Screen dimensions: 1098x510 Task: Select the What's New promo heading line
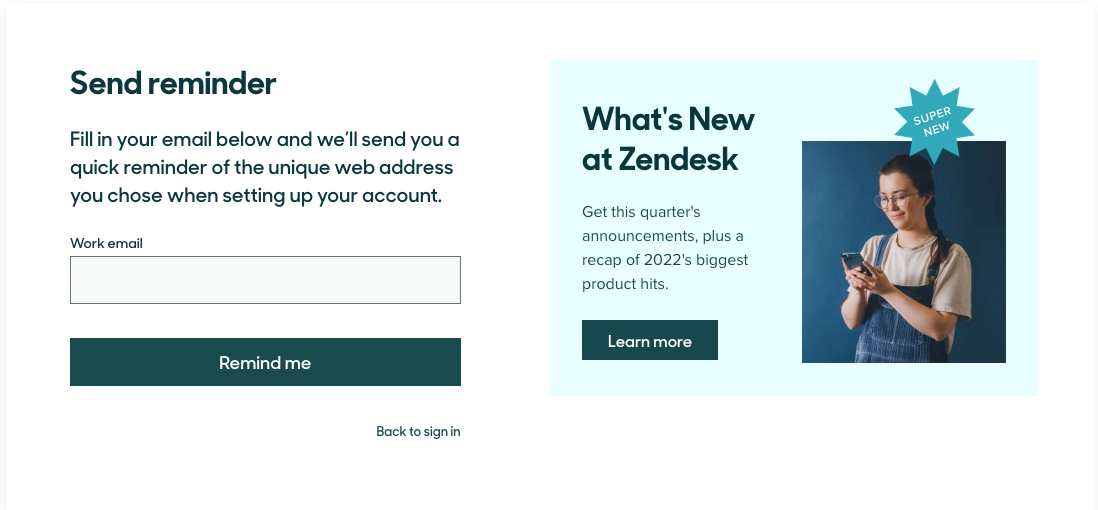[x=668, y=119]
